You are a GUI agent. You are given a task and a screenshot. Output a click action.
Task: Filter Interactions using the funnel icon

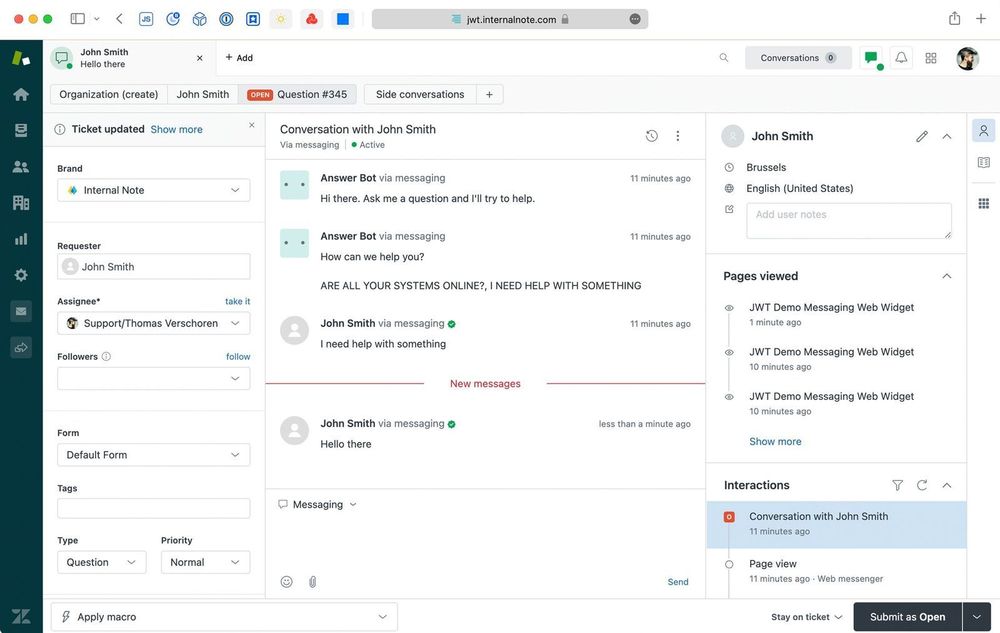897,485
